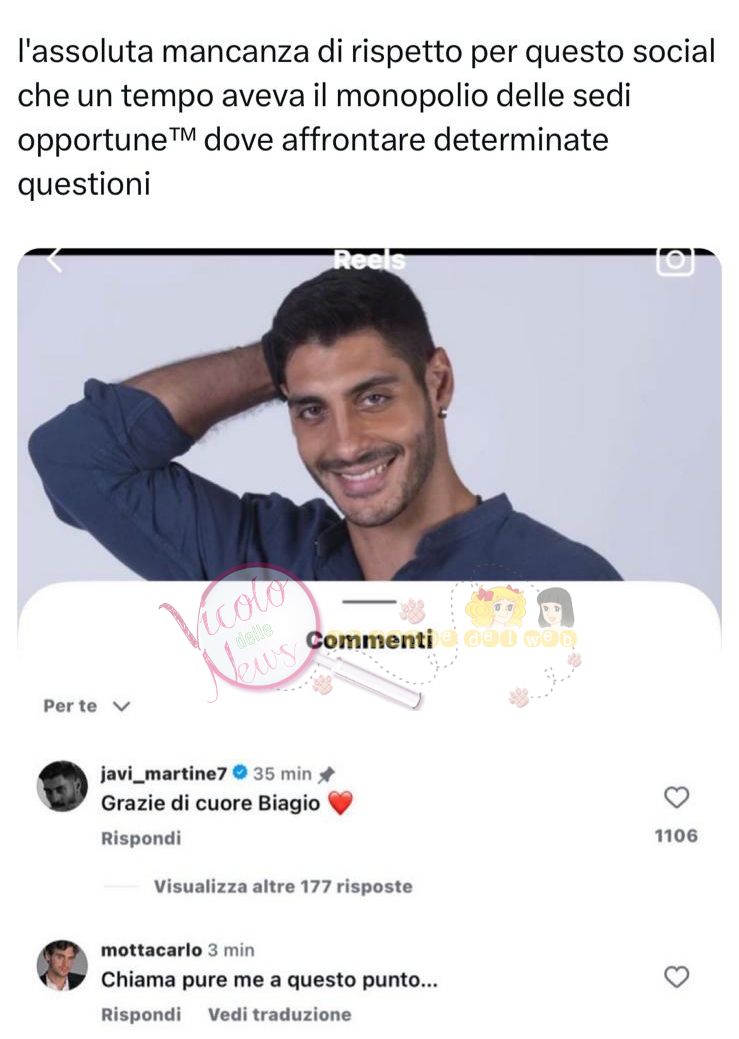Open javi_martine7's profile picture
Viewport: 739px width, 1039px height.
click(x=62, y=787)
